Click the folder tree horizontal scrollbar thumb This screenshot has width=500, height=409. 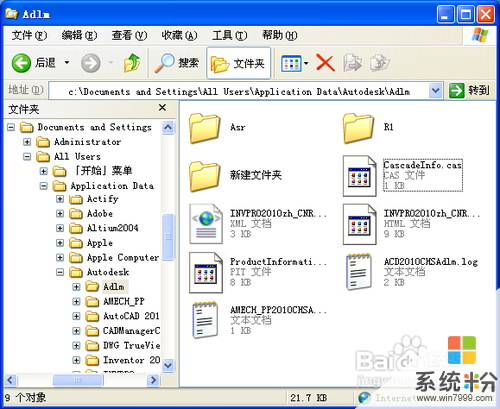[x=78, y=380]
